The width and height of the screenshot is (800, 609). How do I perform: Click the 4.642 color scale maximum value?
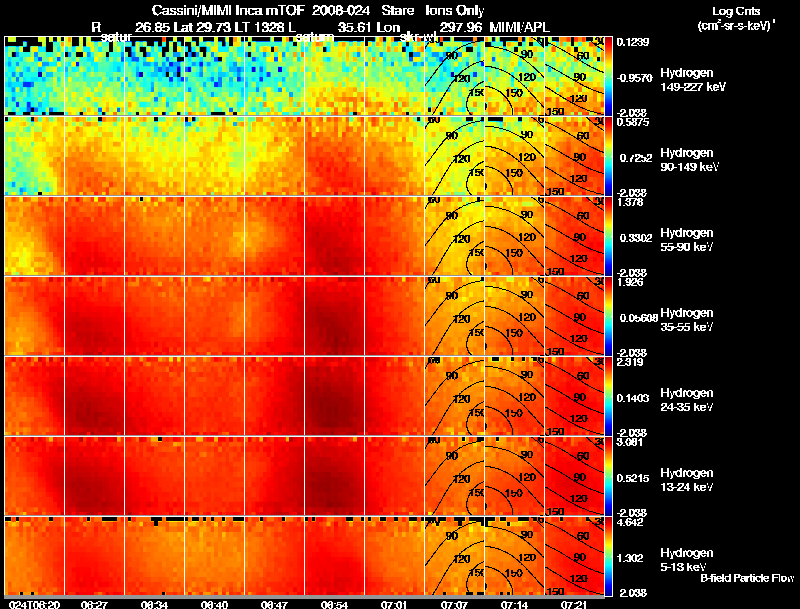click(630, 522)
